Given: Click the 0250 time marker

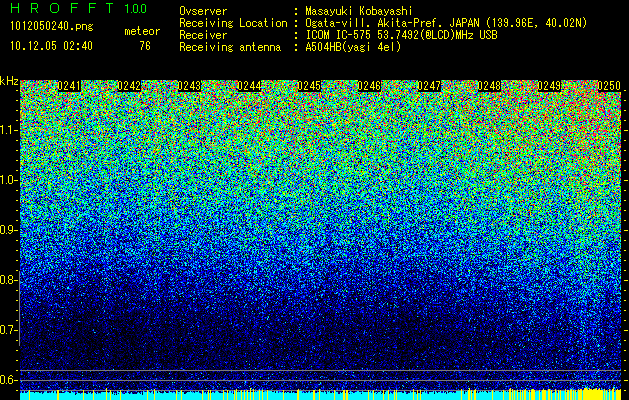Looking at the screenshot, I should 609,86.
